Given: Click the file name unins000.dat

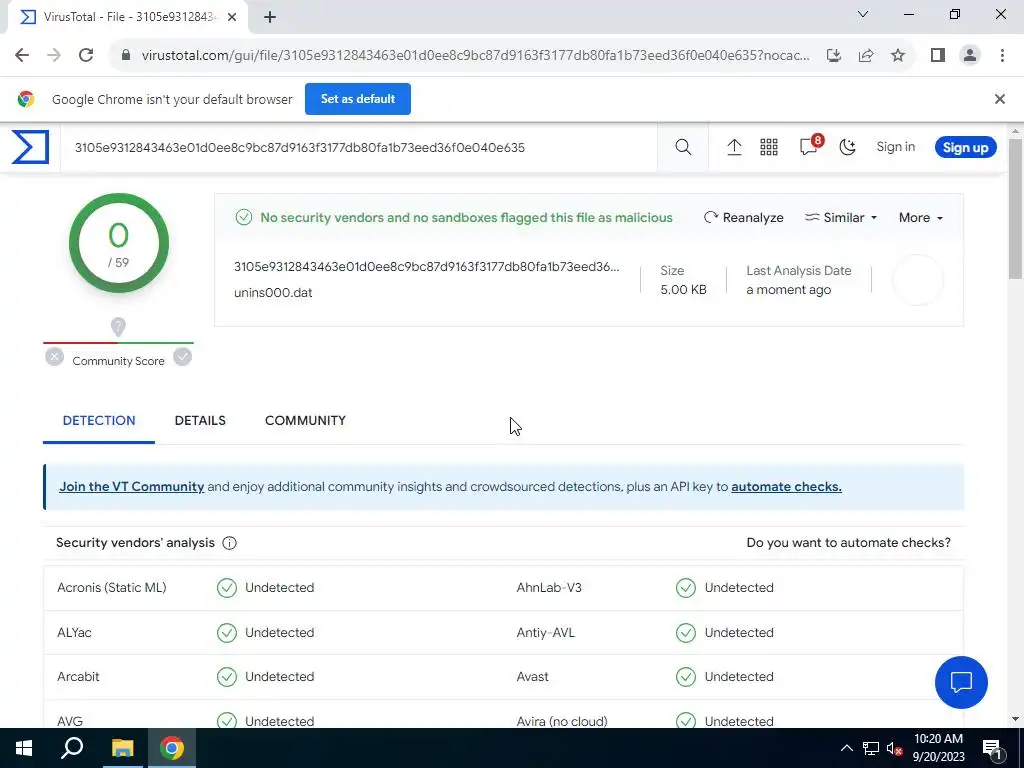Looking at the screenshot, I should [273, 293].
